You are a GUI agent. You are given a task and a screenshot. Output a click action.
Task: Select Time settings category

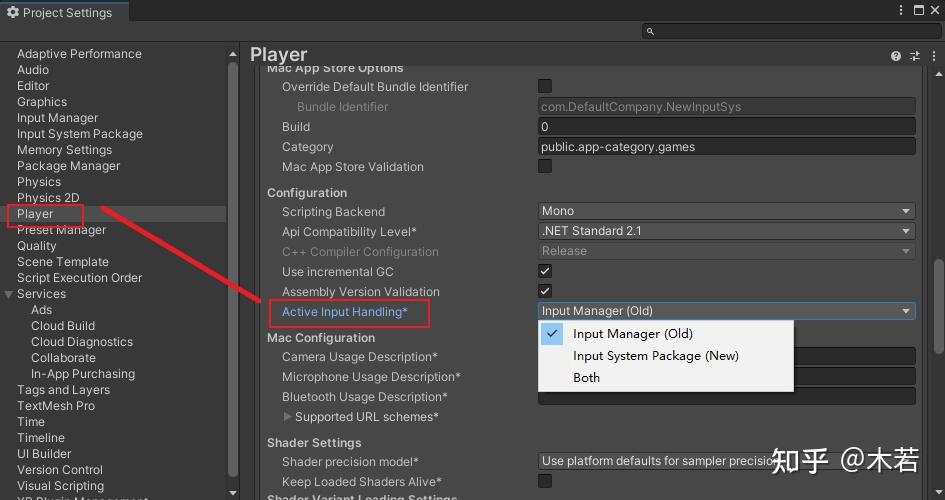click(x=31, y=422)
